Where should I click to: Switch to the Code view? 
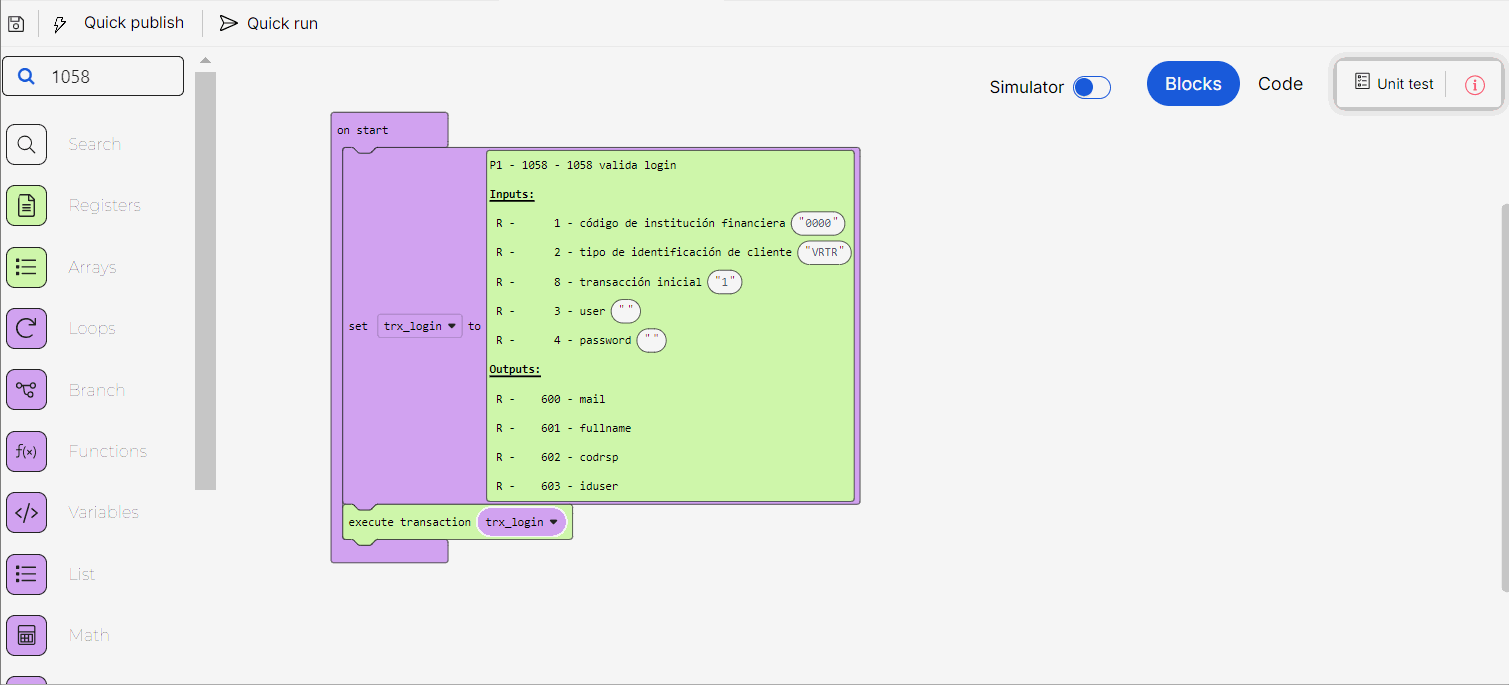(1280, 84)
